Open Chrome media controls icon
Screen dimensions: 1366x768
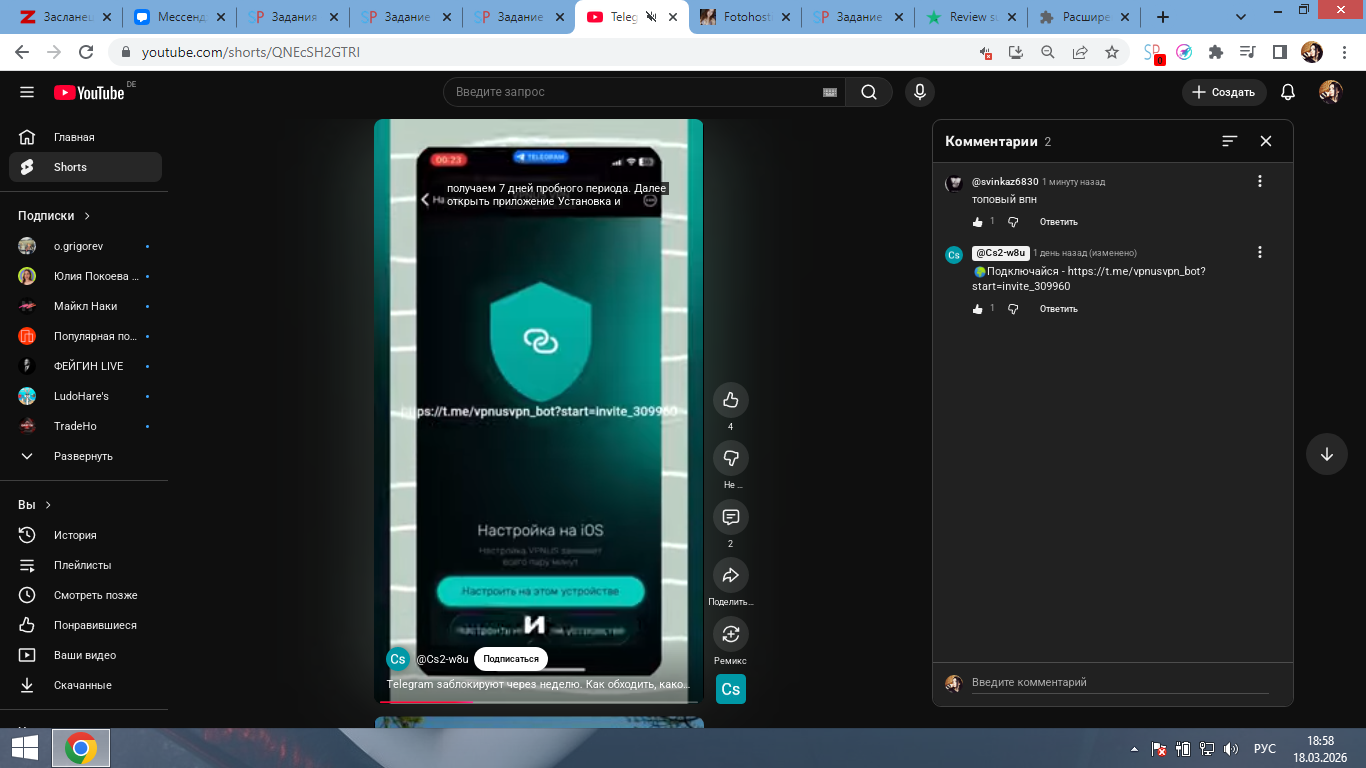(1247, 52)
